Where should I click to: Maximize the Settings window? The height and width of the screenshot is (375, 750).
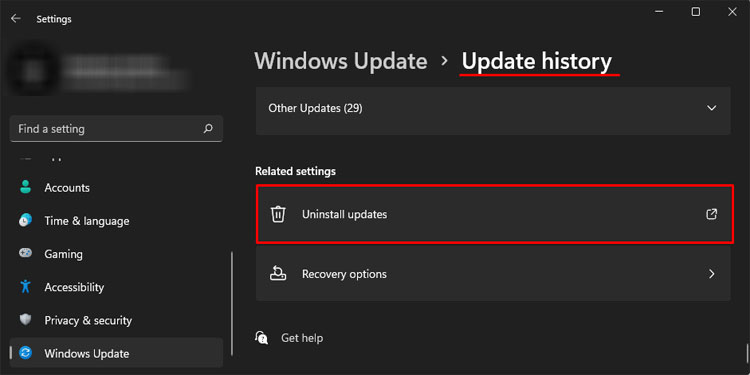[696, 12]
